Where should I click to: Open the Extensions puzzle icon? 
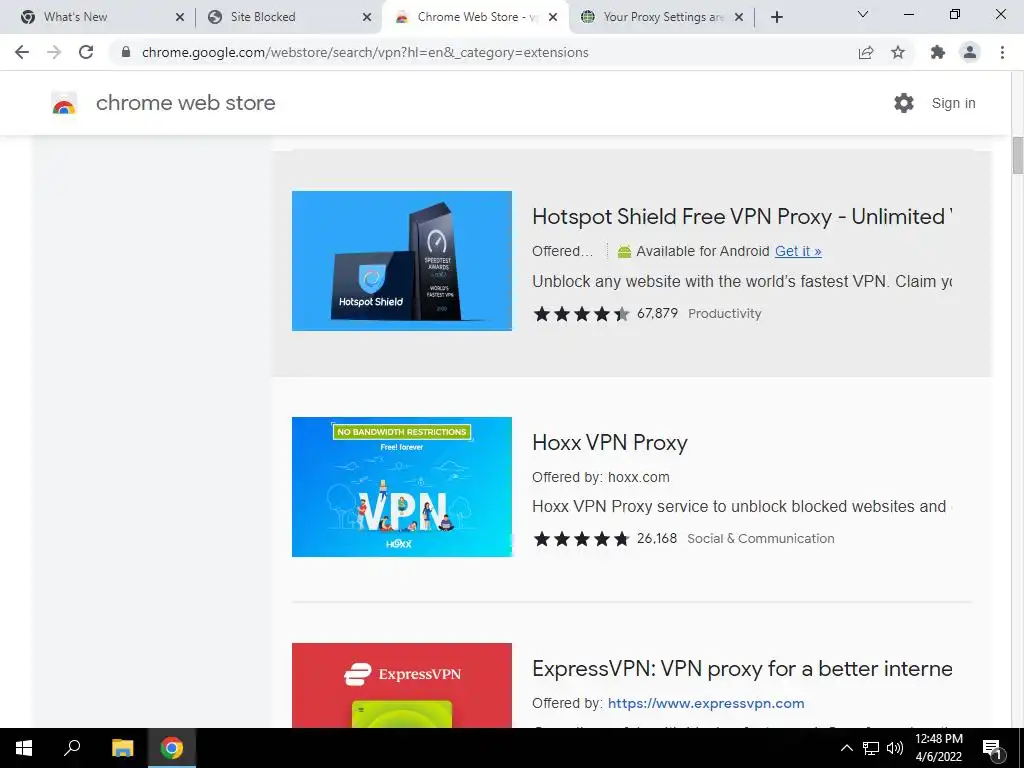click(938, 52)
